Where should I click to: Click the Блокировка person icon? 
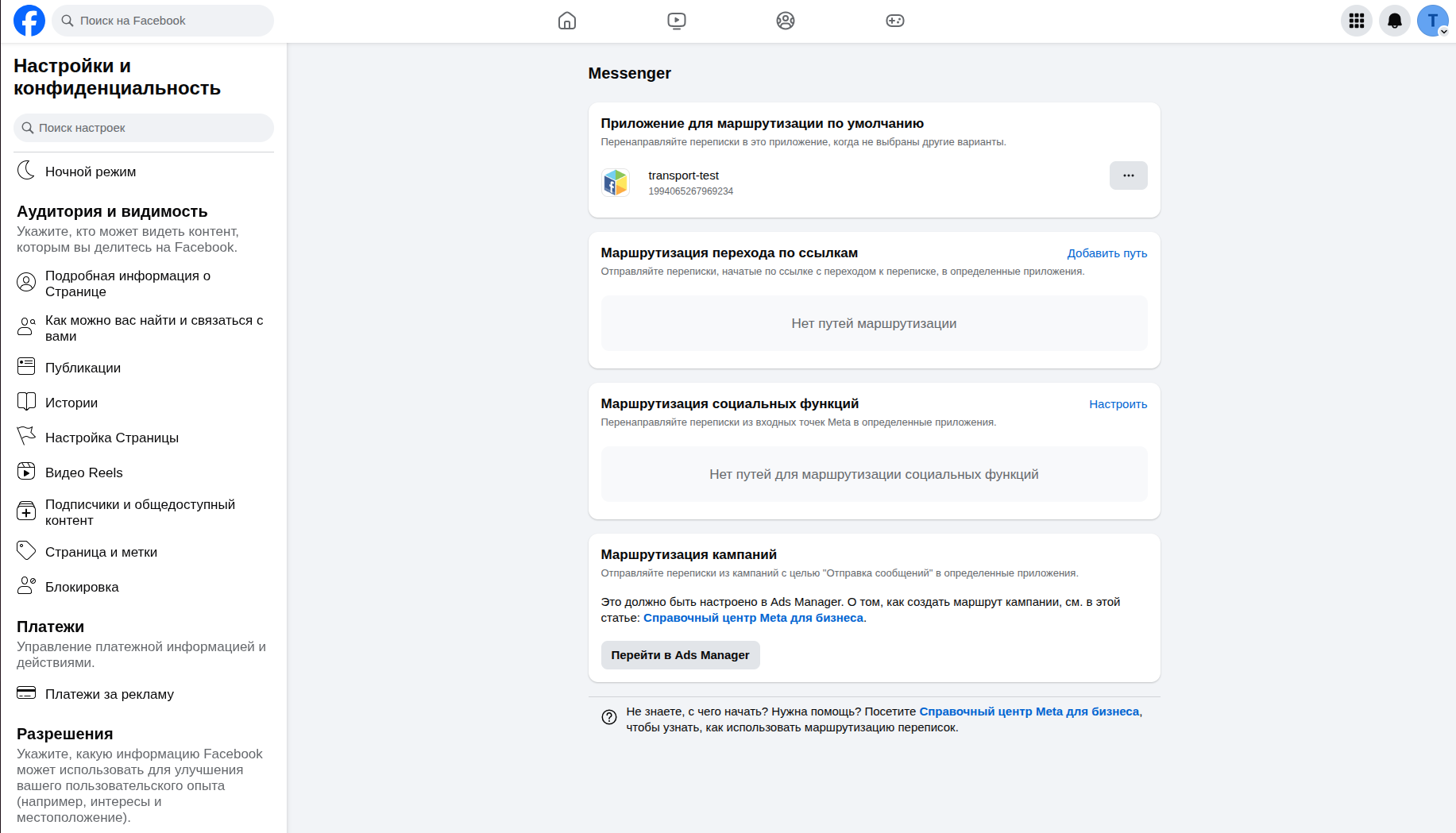click(x=26, y=585)
